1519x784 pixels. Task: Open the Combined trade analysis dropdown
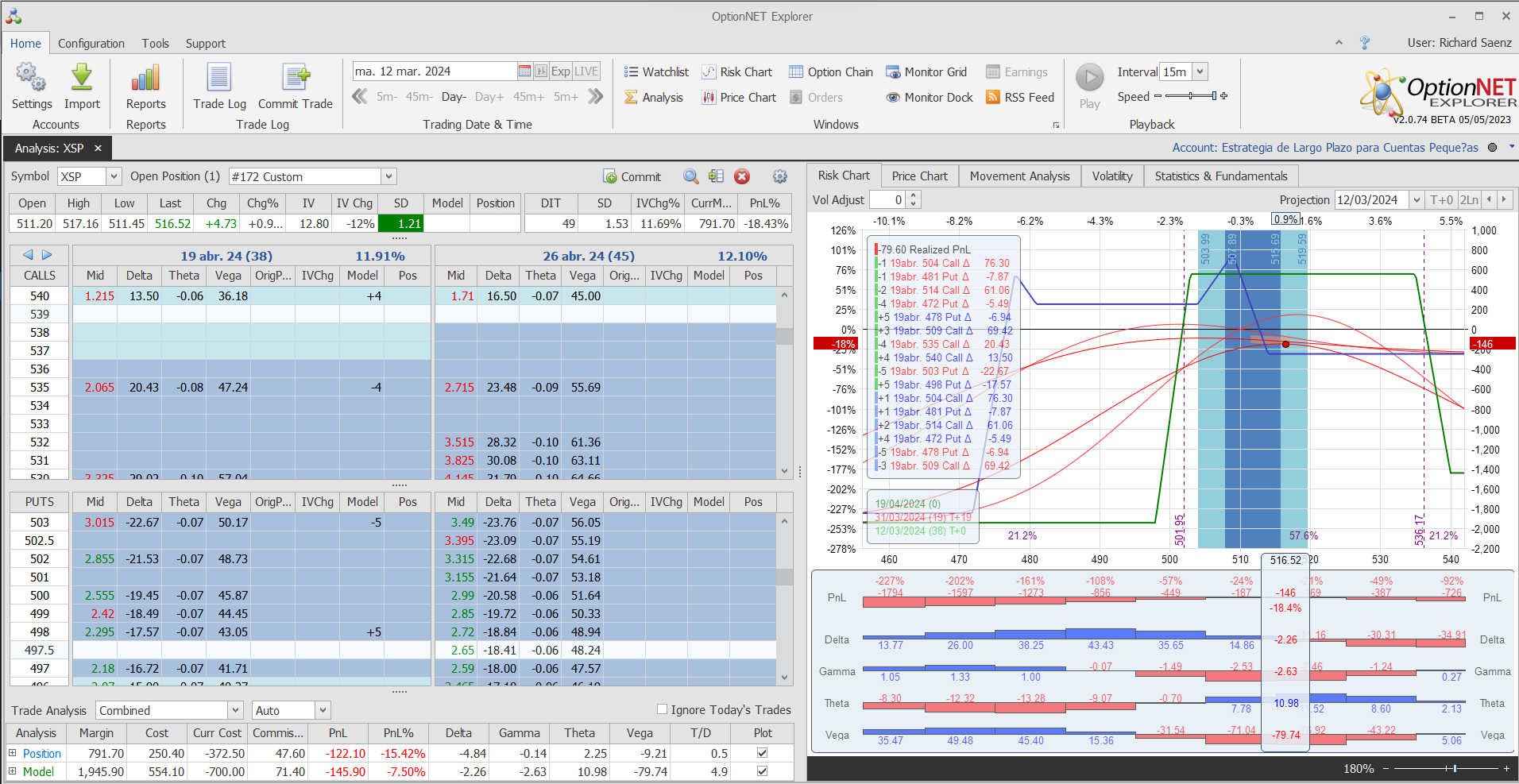coord(235,710)
